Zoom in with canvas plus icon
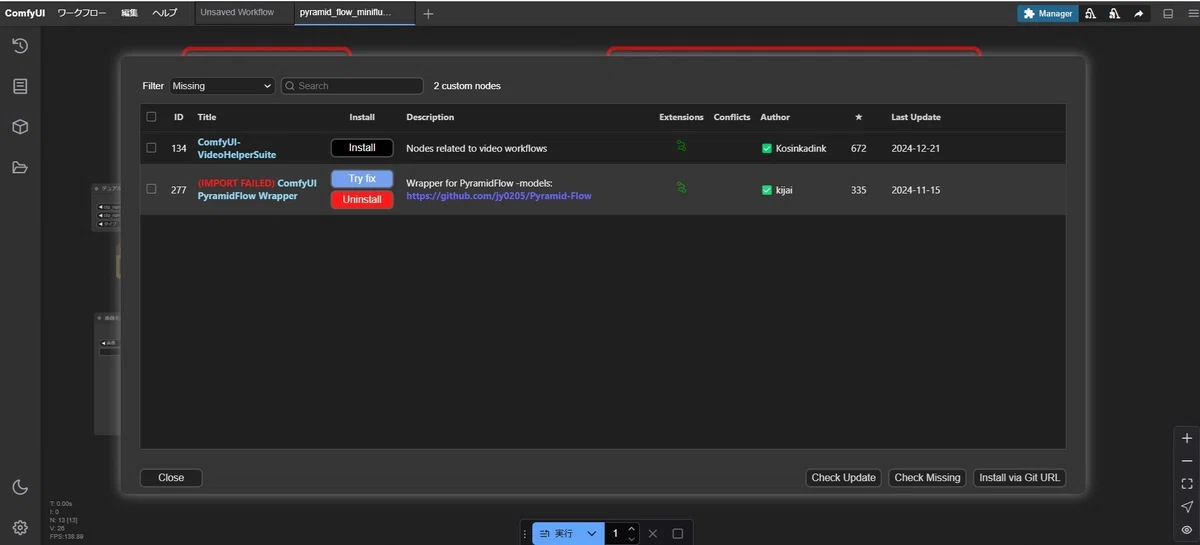 pyautogui.click(x=1187, y=438)
